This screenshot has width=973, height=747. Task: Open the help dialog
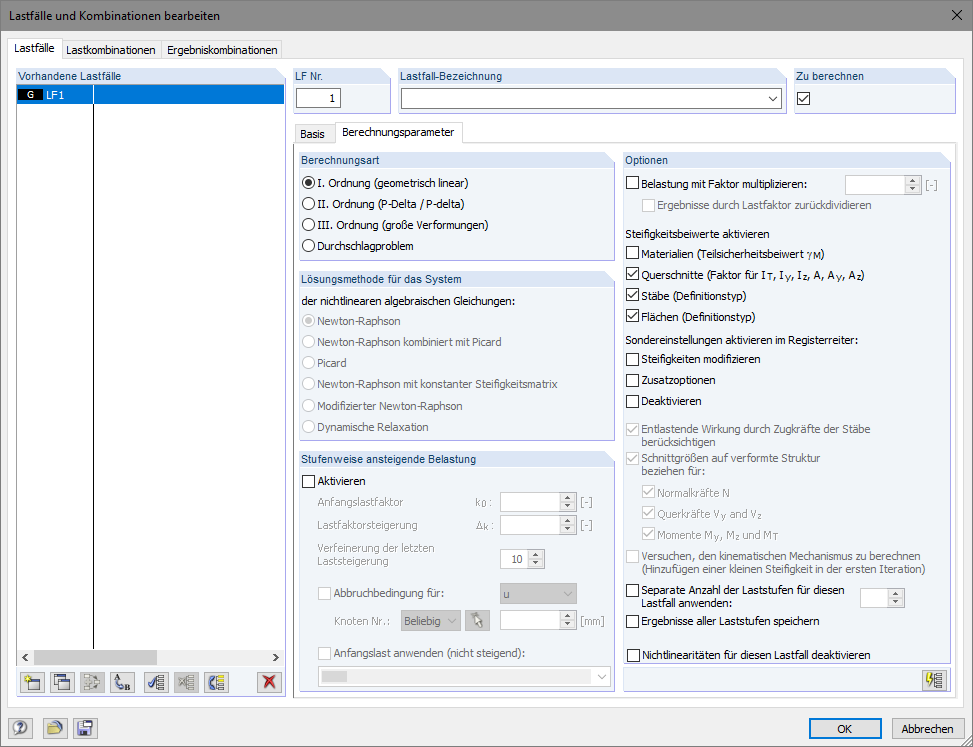coord(21,728)
